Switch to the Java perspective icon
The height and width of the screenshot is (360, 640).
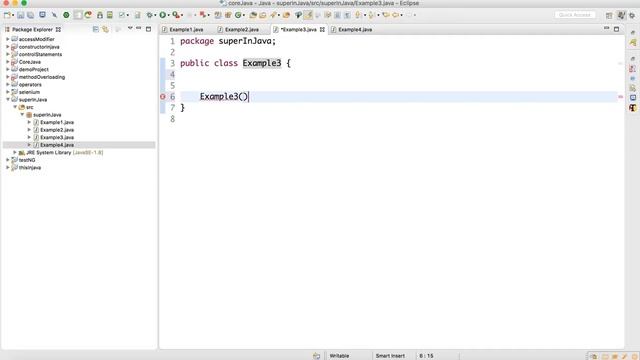621,15
